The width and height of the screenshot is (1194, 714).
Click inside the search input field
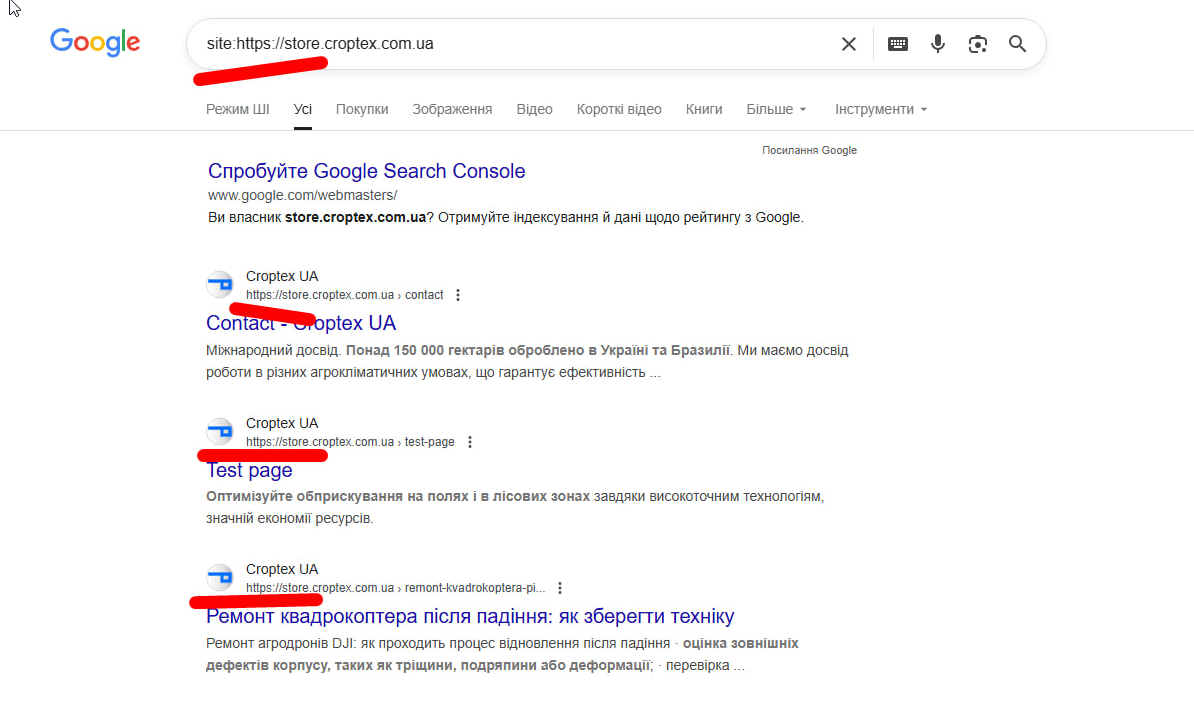pos(600,44)
